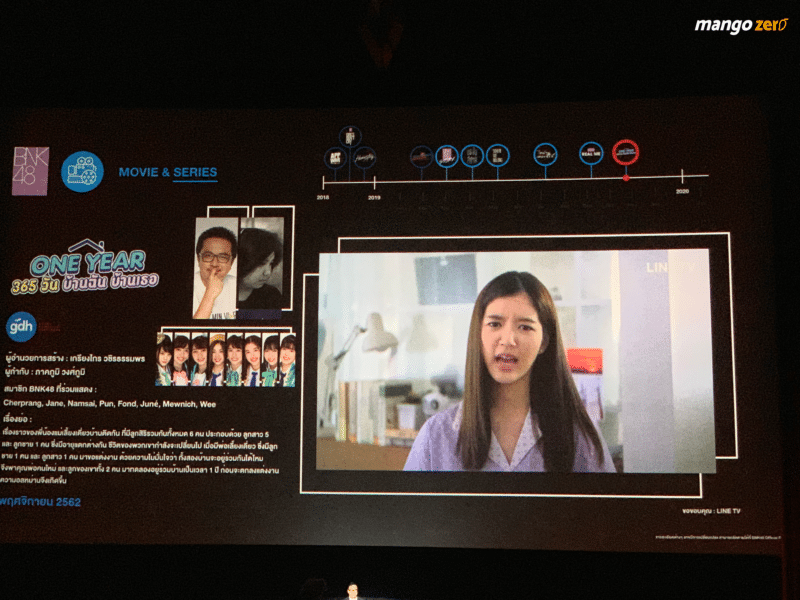Select the REAL ME timeline circle

click(591, 153)
